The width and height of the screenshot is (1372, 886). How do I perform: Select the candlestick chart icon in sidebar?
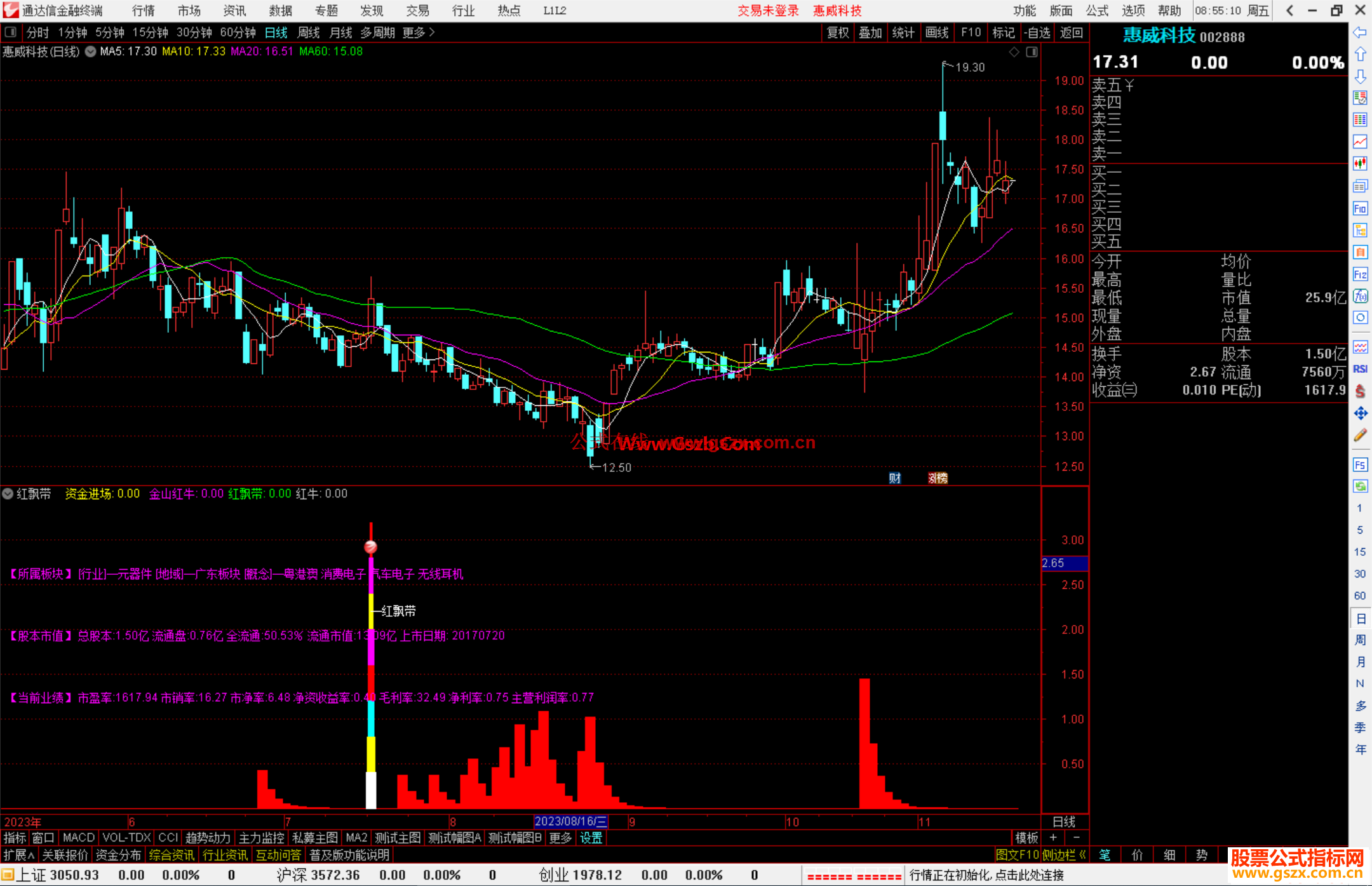1360,163
